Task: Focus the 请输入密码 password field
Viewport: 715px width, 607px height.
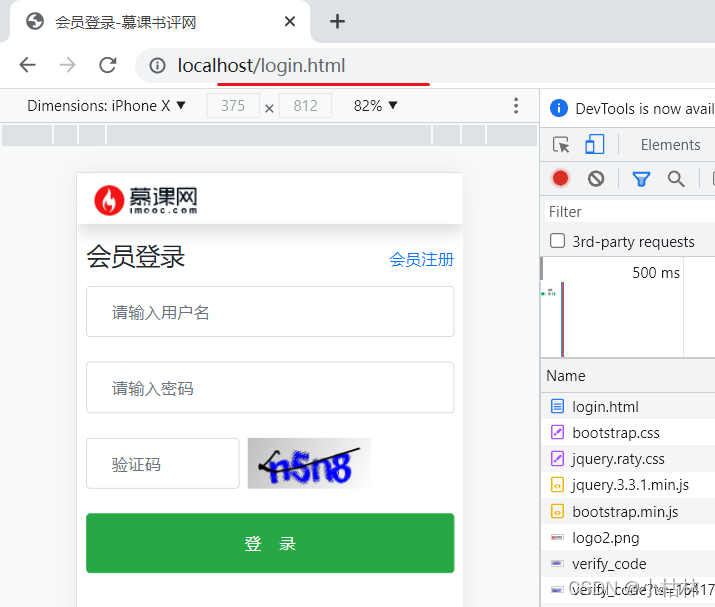Action: pyautogui.click(x=270, y=388)
